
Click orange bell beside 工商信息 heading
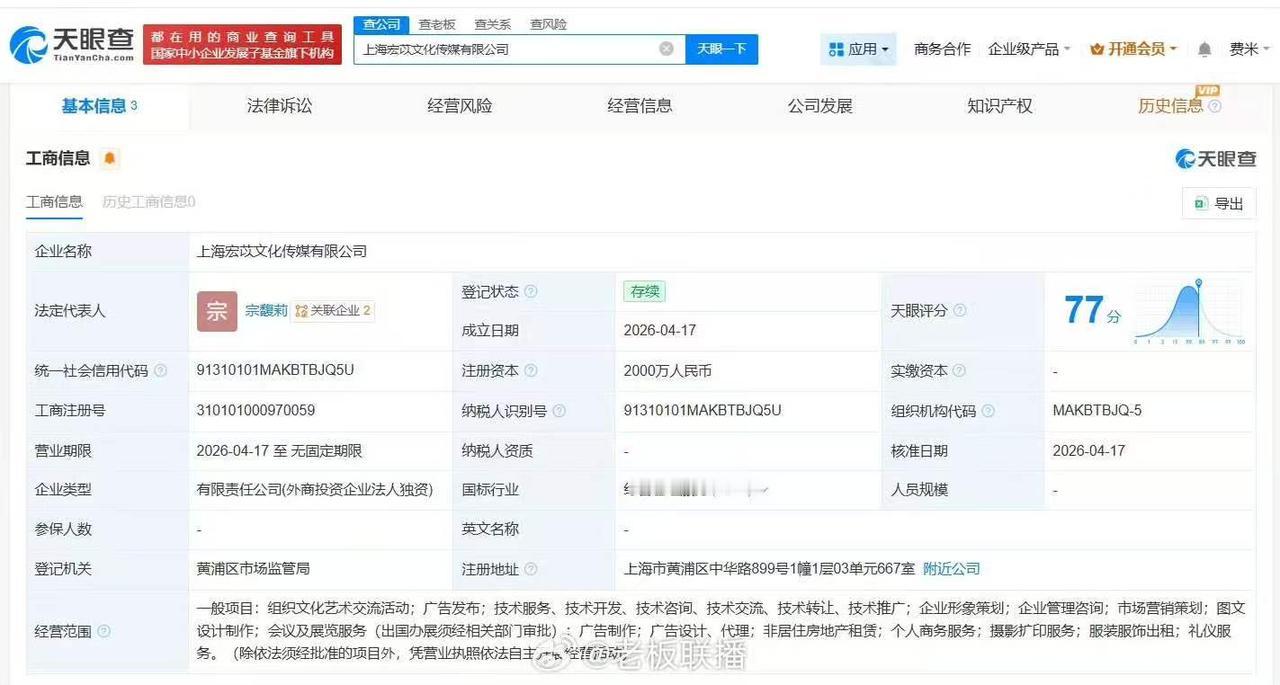pyautogui.click(x=109, y=158)
